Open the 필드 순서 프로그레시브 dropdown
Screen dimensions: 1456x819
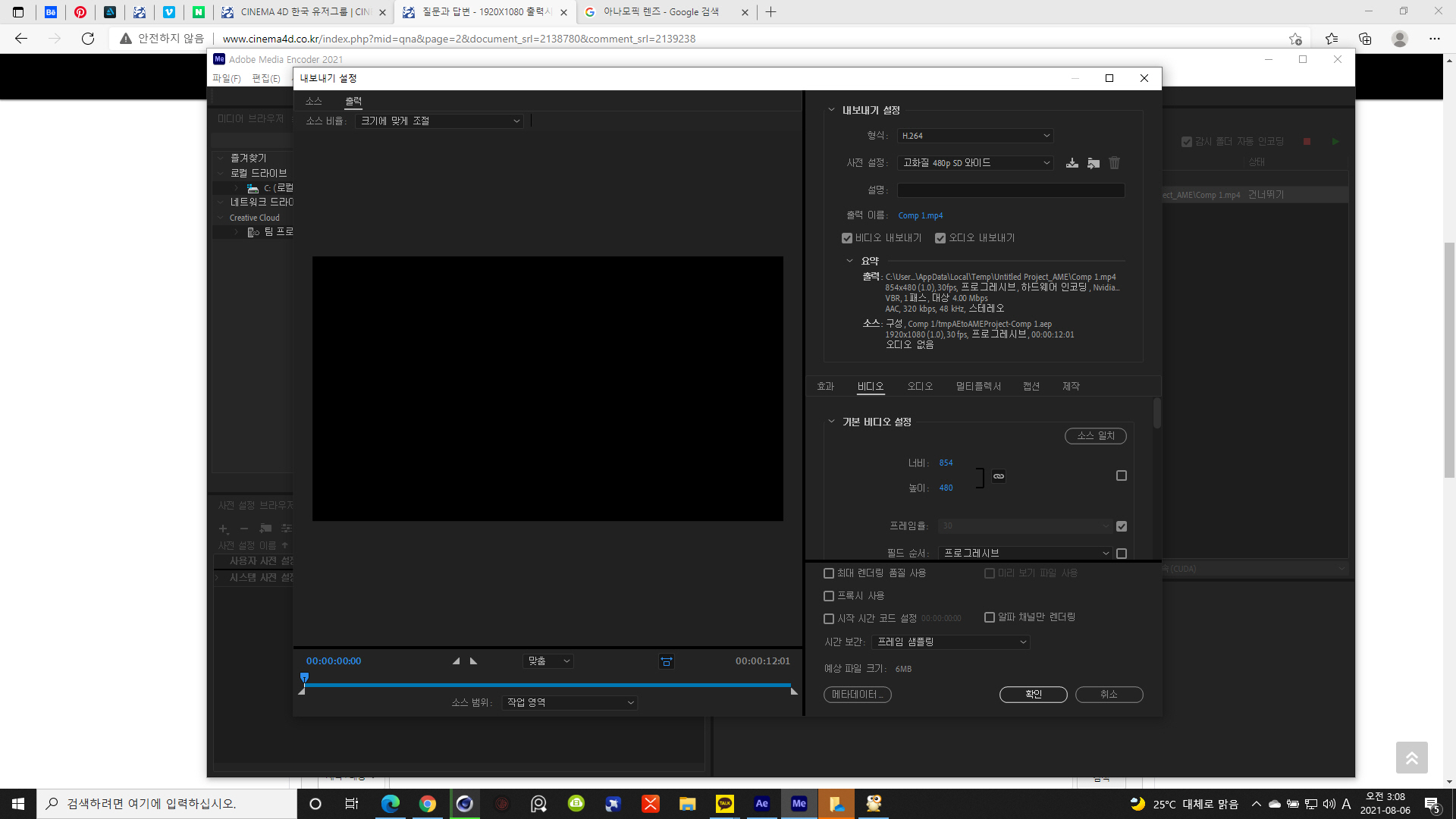click(x=1025, y=554)
